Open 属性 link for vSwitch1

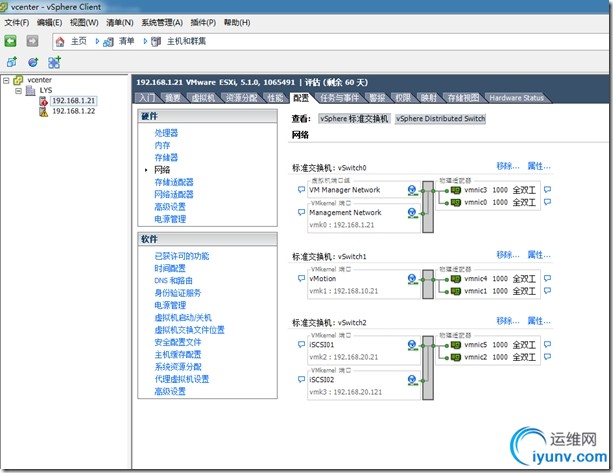(x=539, y=255)
